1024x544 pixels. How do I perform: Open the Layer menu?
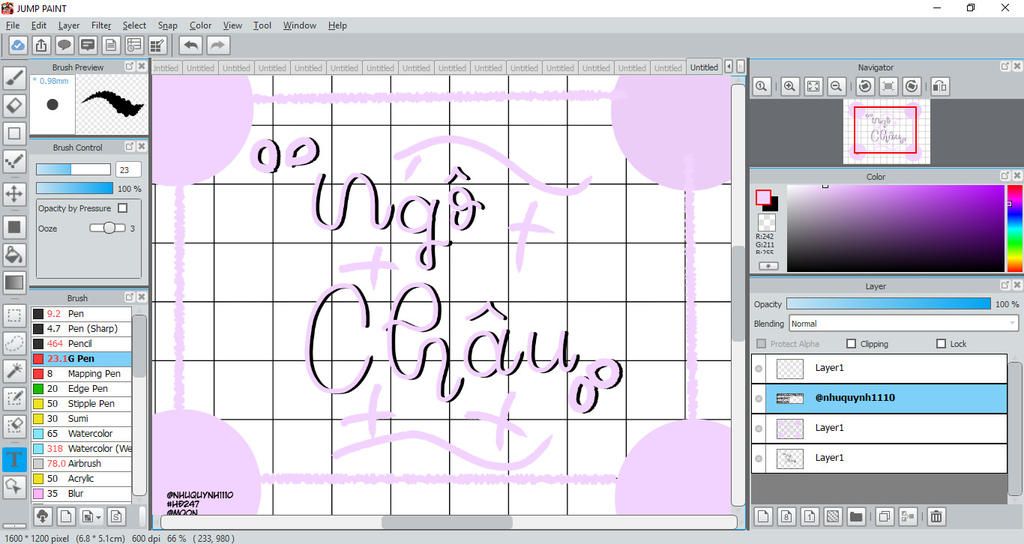[x=69, y=25]
